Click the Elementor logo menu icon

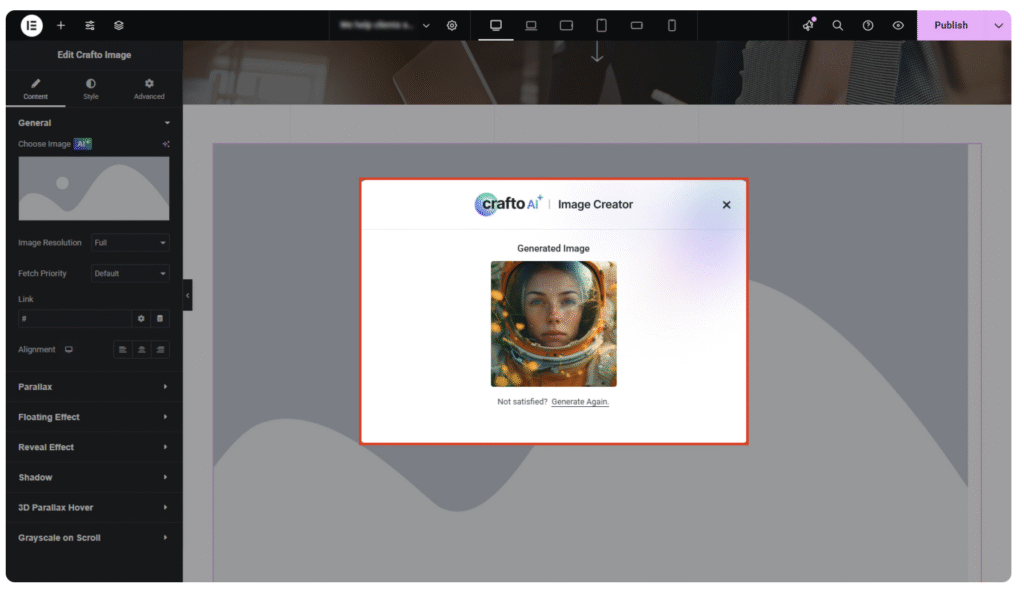pos(32,25)
